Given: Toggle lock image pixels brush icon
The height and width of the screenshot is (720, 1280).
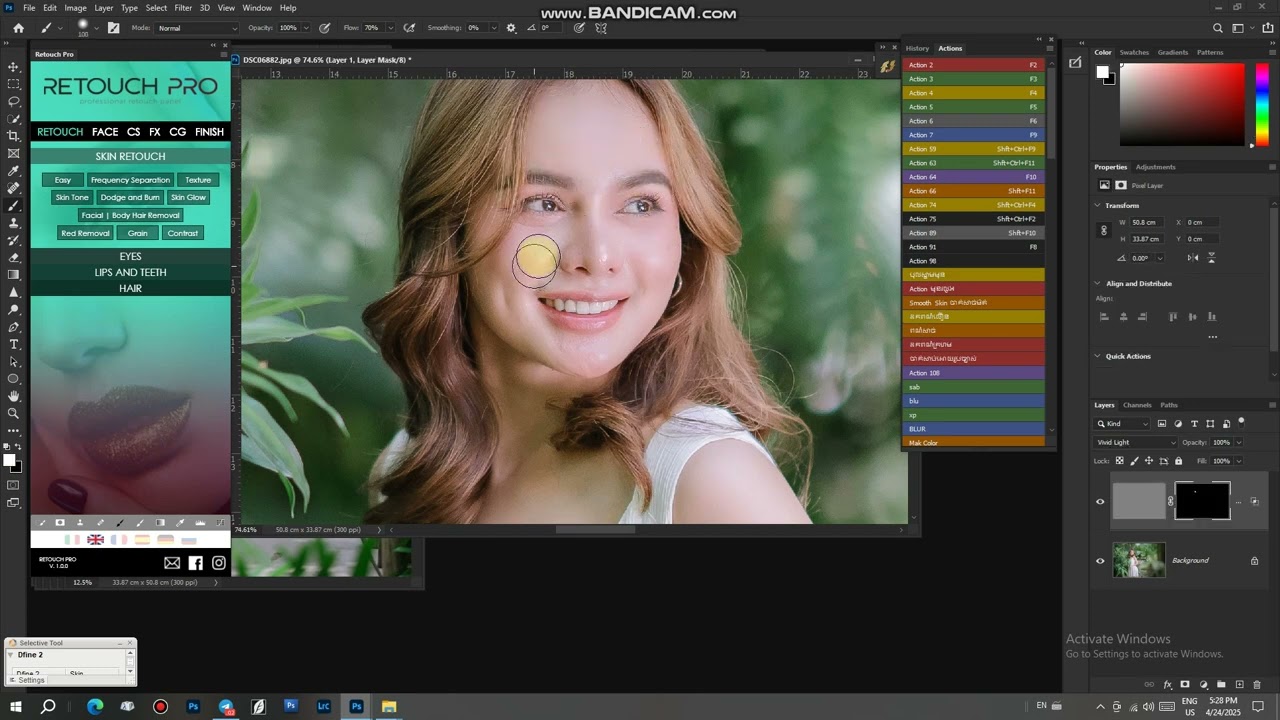Looking at the screenshot, I should [x=1134, y=461].
